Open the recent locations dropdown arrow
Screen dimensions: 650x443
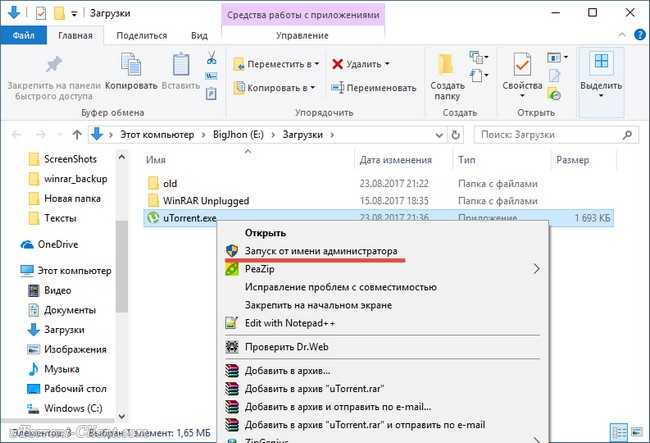[x=59, y=134]
